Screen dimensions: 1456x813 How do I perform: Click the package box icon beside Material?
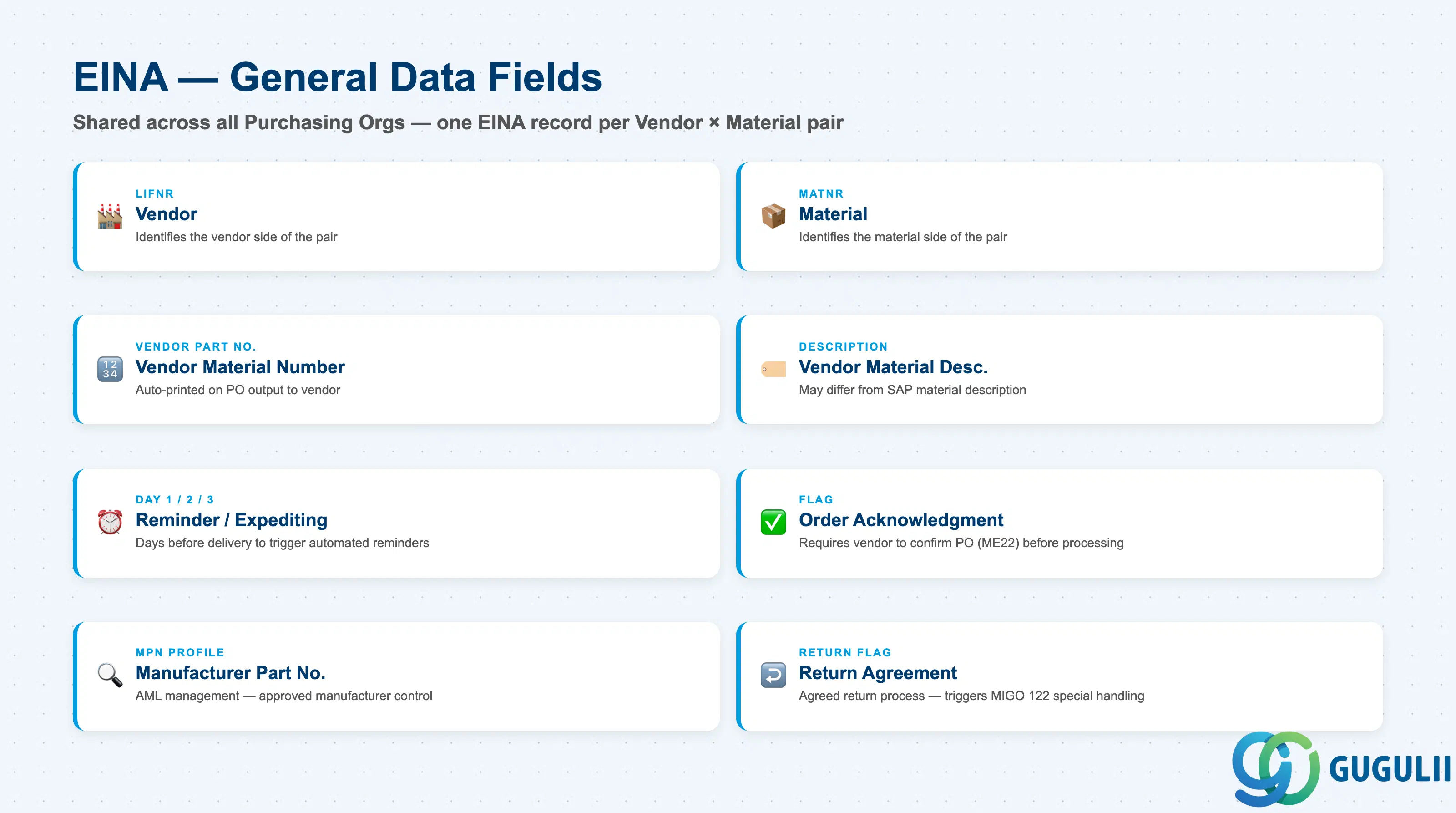coord(773,216)
